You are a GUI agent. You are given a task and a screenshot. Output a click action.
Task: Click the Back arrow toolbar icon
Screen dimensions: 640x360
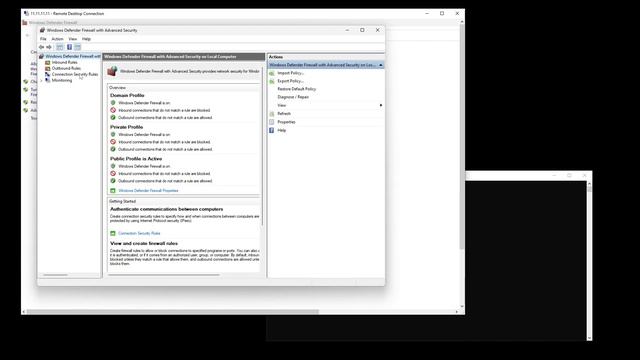[41, 47]
